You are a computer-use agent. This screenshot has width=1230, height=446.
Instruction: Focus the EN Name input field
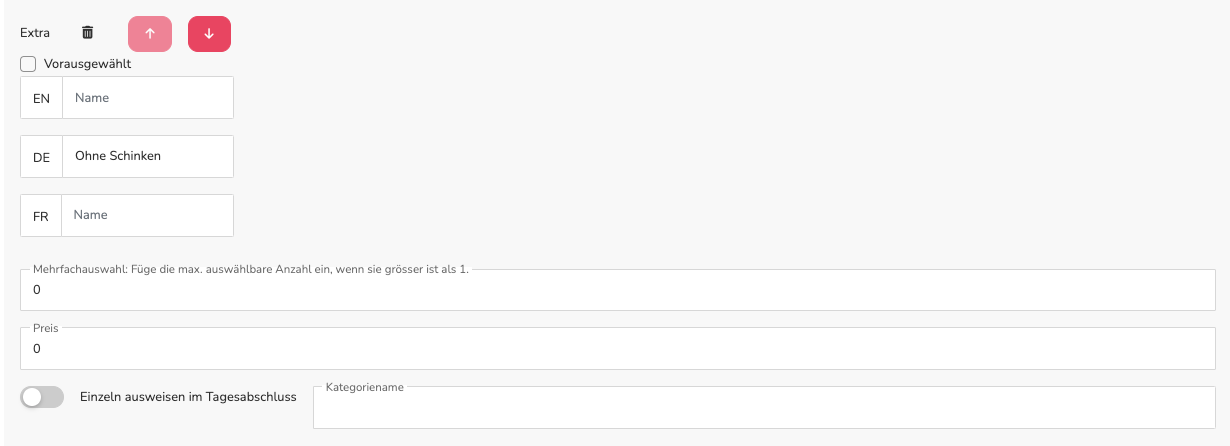tap(148, 98)
